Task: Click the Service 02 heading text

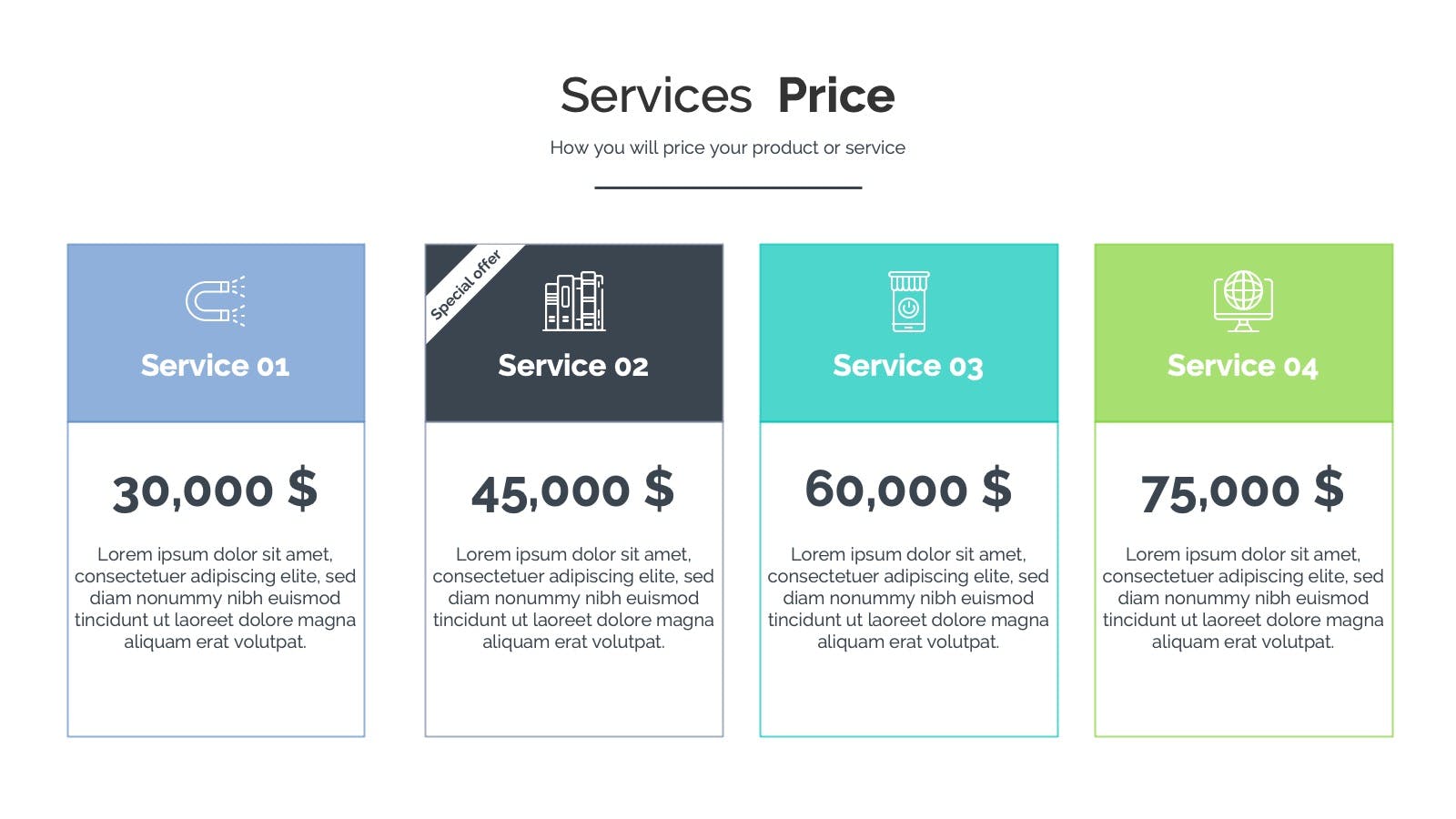Action: tap(573, 366)
